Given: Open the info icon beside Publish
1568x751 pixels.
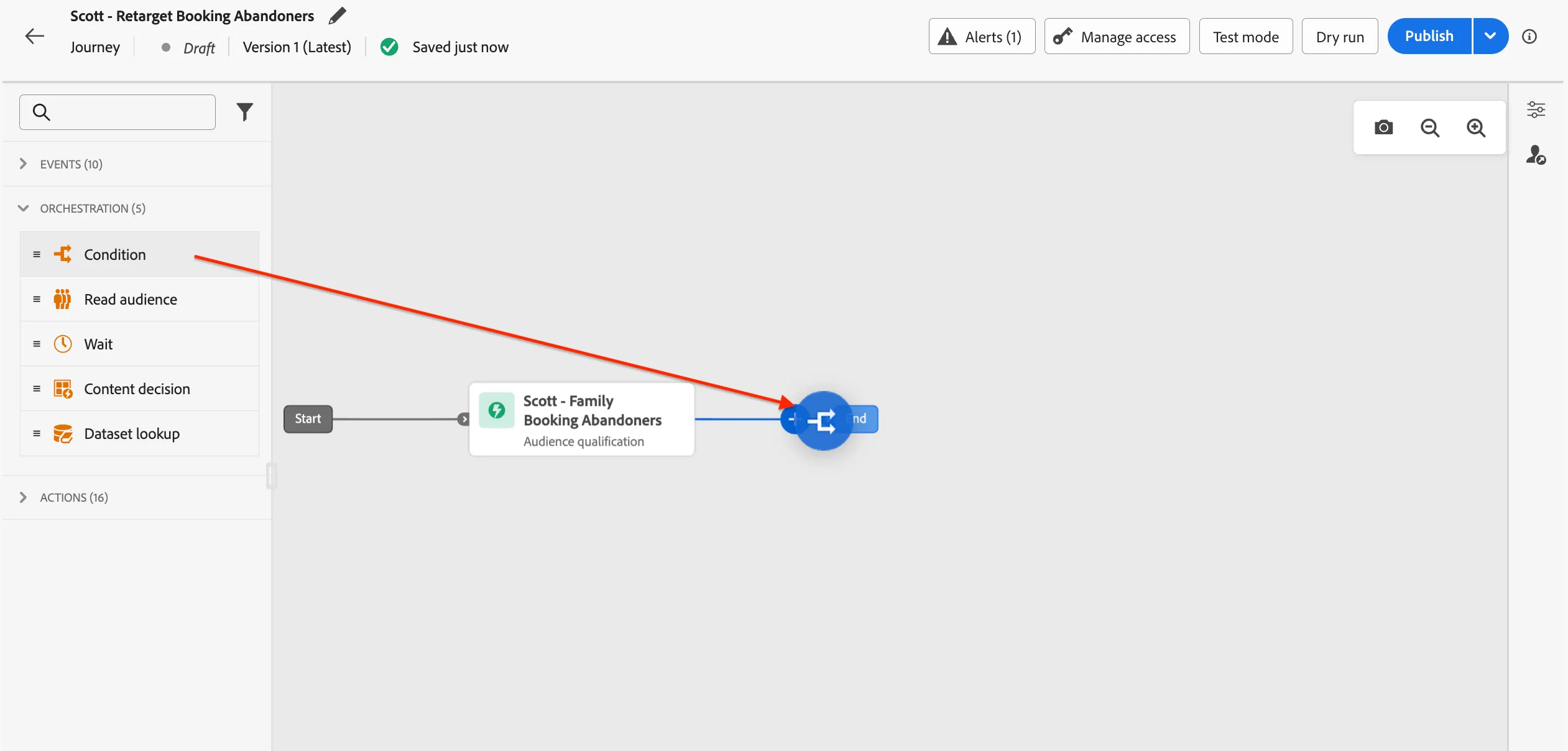Looking at the screenshot, I should (x=1529, y=37).
